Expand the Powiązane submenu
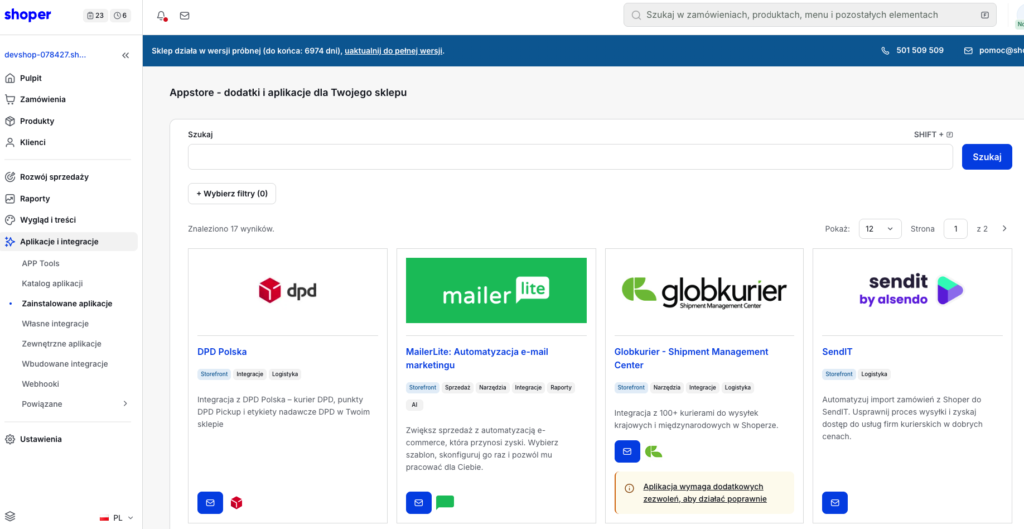1024x529 pixels. coord(75,404)
